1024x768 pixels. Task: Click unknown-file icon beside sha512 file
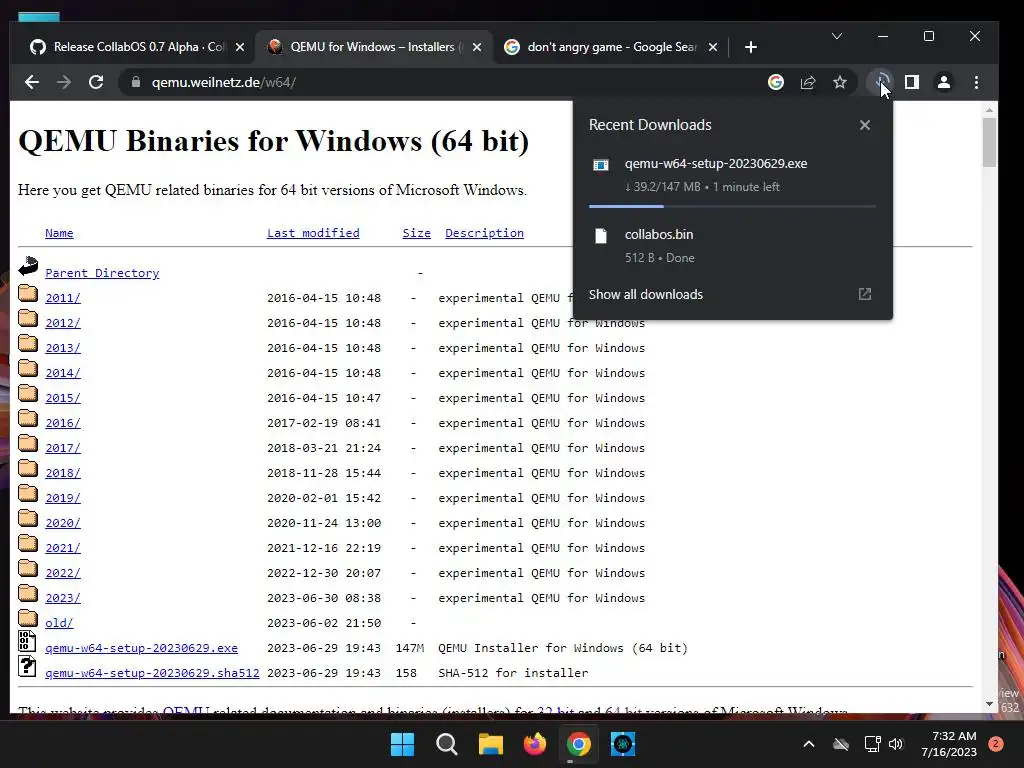pos(27,667)
